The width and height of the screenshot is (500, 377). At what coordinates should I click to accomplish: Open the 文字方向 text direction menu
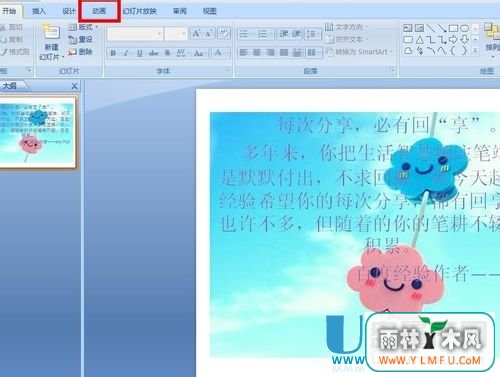point(347,27)
